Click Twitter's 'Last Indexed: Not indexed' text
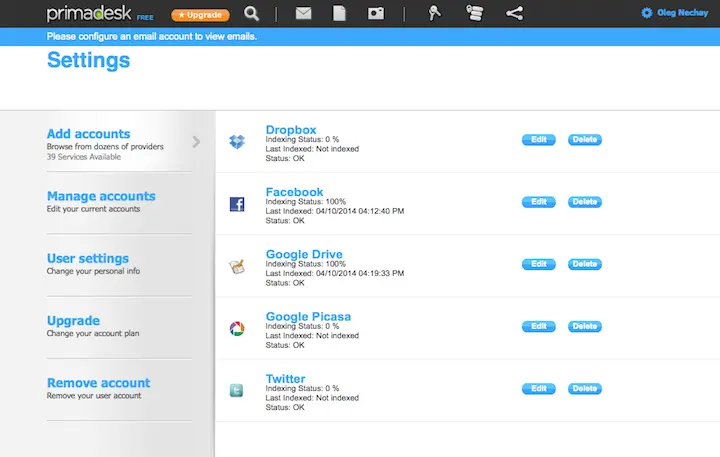Image resolution: width=720 pixels, height=457 pixels. click(312, 398)
